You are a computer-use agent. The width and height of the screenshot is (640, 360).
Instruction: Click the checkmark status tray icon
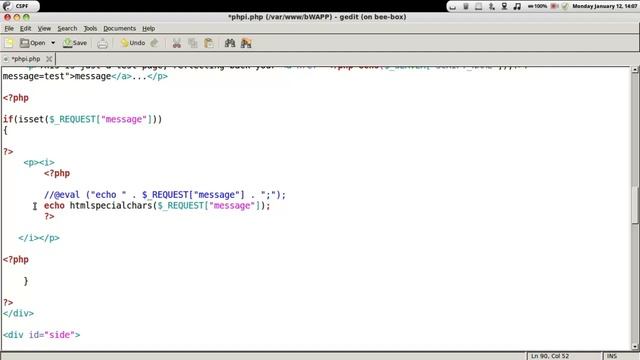tap(565, 6)
